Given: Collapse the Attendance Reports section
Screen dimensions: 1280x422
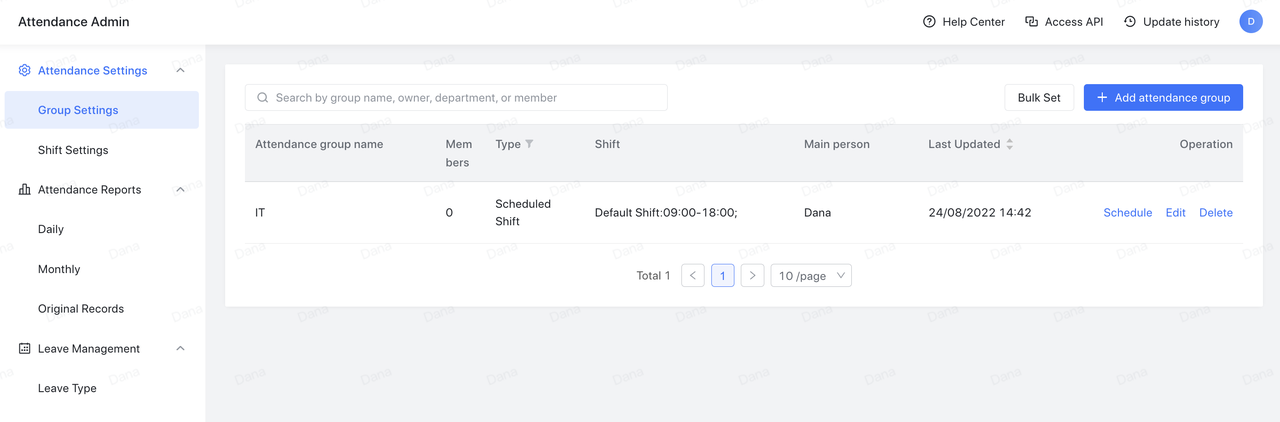Looking at the screenshot, I should click(x=180, y=190).
